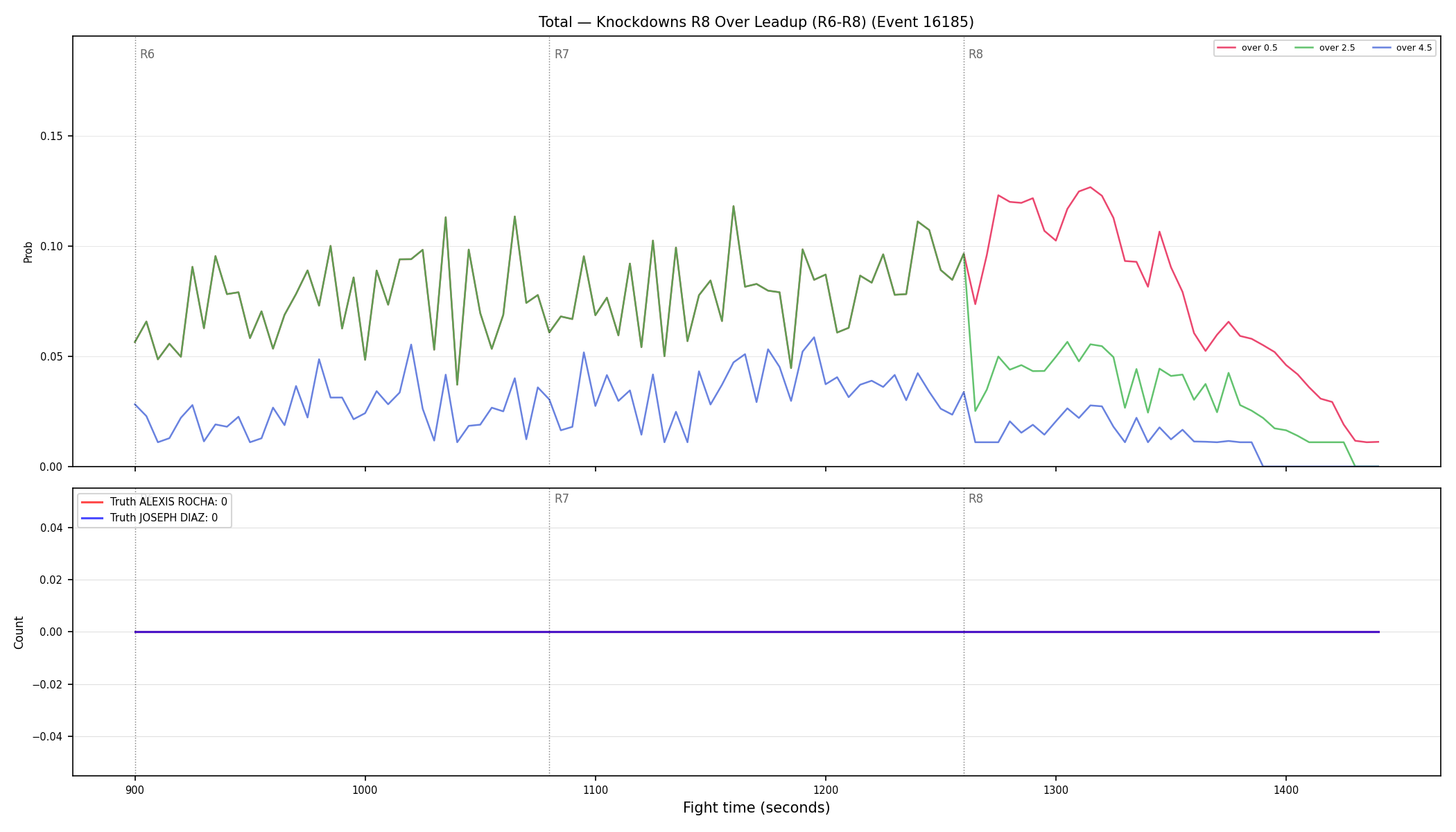
Task: Click the R6 round label in the top chart
Action: point(147,54)
